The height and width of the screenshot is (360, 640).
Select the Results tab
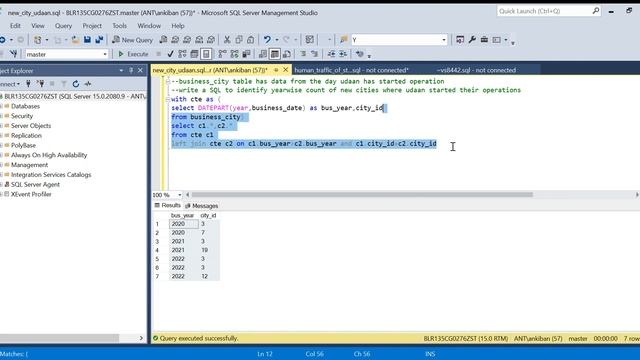pos(168,205)
